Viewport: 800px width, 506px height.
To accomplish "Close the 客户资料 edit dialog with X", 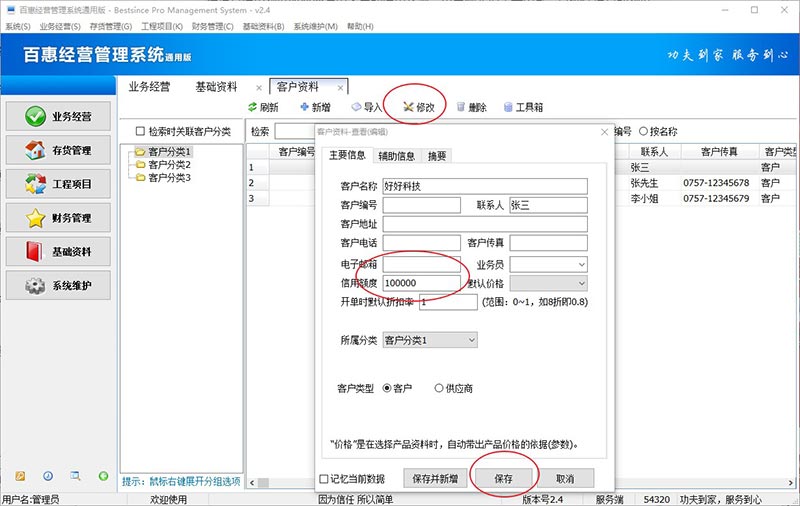I will point(604,132).
